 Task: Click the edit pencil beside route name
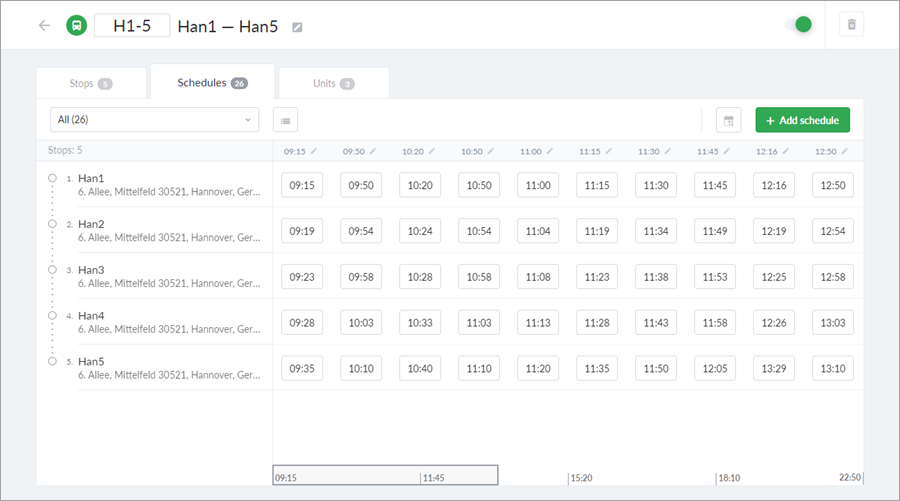297,27
